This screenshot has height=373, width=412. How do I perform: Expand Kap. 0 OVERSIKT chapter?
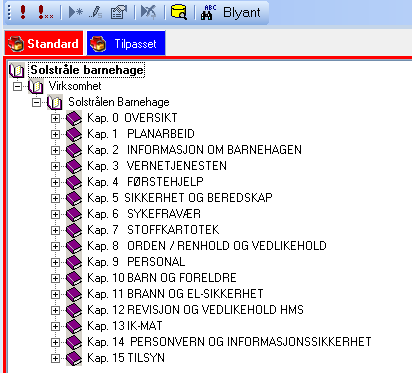point(55,118)
